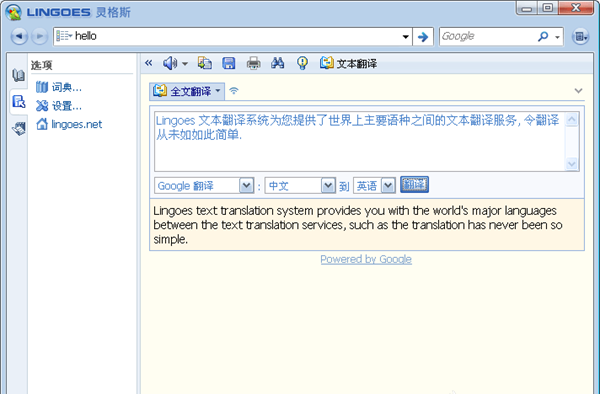Click the blue go arrow button
The image size is (600, 394).
point(423,37)
